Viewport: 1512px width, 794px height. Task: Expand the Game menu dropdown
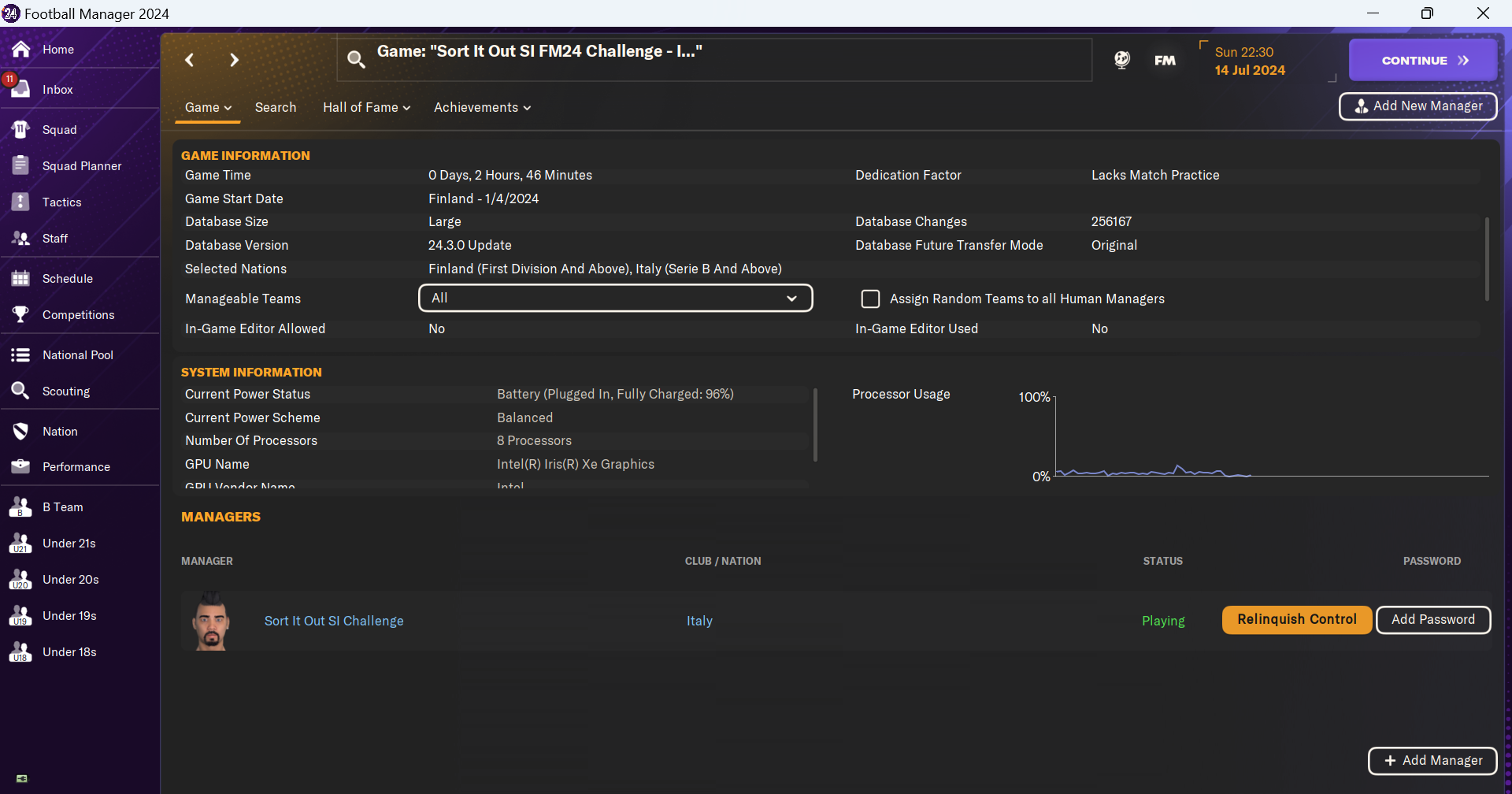pyautogui.click(x=208, y=107)
